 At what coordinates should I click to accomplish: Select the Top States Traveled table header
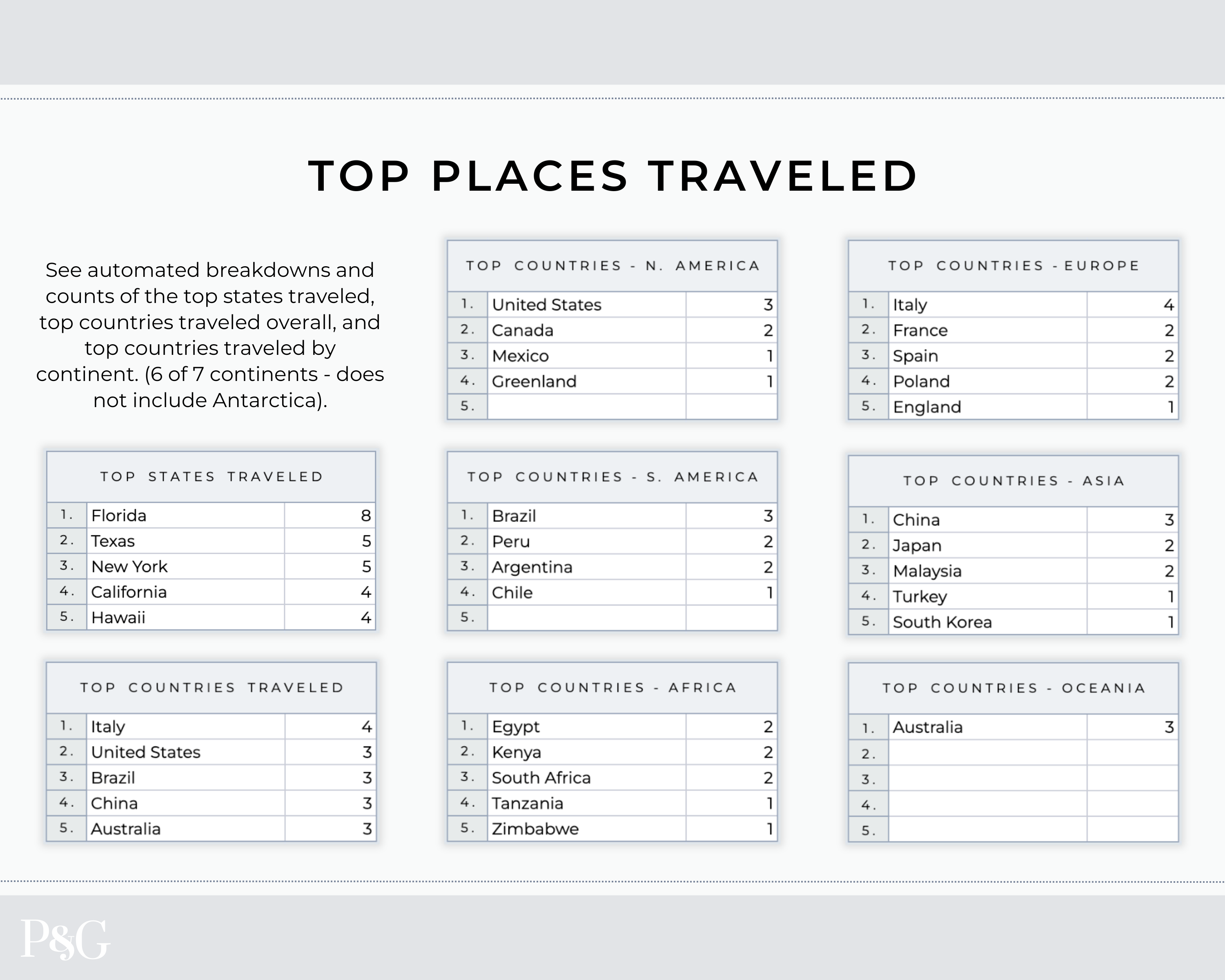[212, 477]
